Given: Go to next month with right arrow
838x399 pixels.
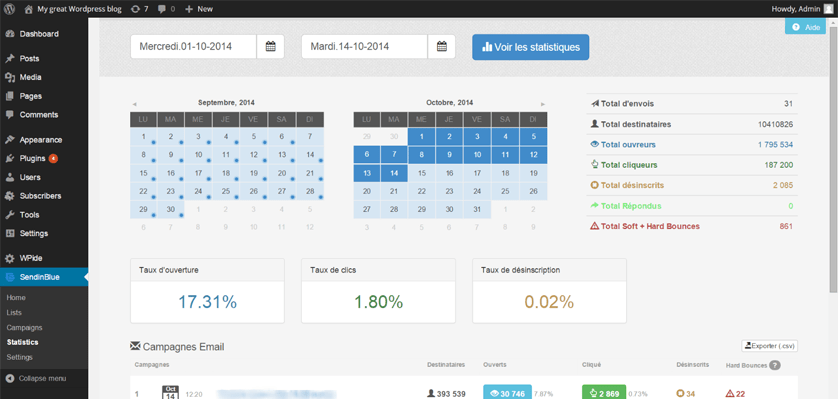Looking at the screenshot, I should point(543,104).
